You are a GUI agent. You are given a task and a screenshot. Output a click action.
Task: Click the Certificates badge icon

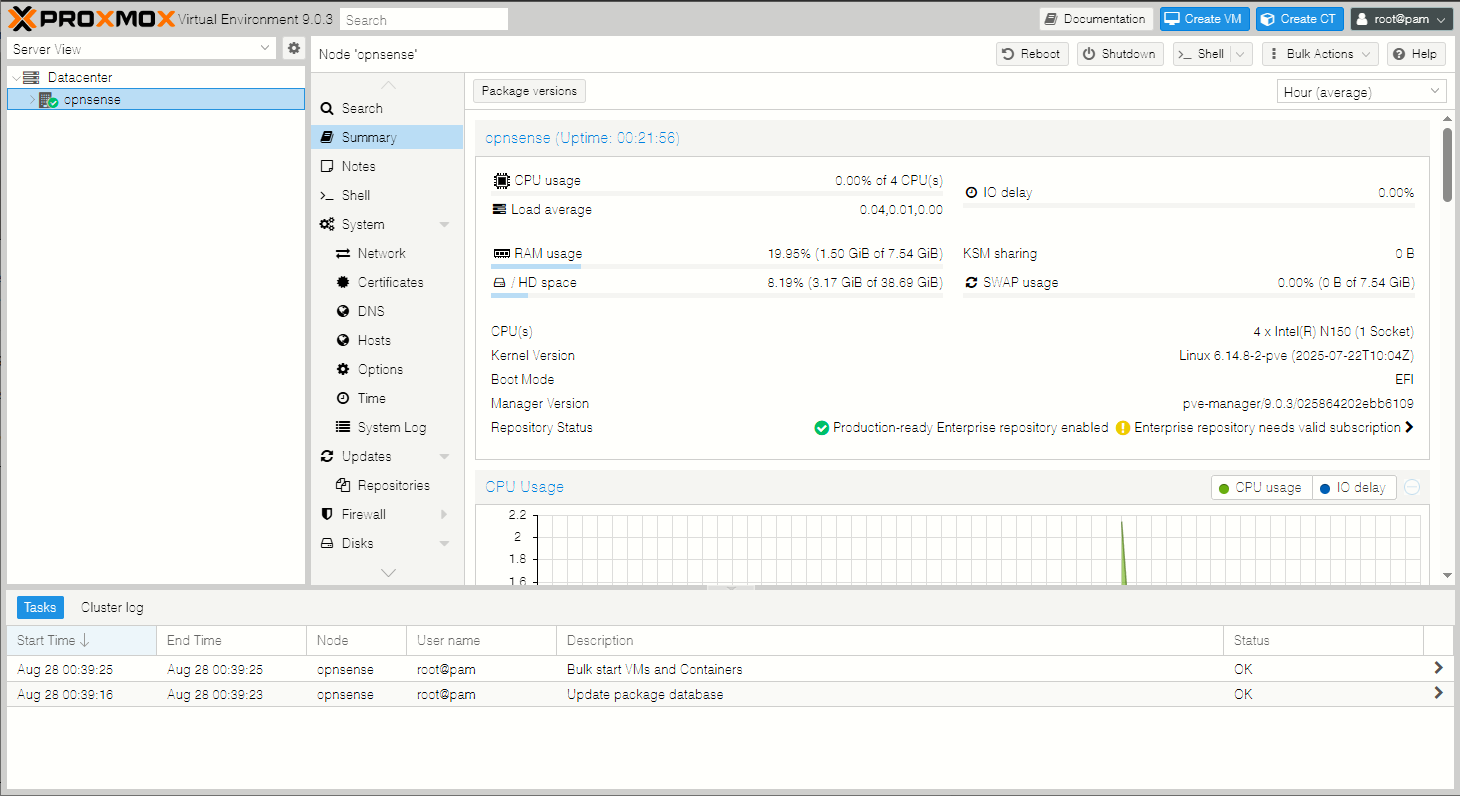click(x=343, y=282)
